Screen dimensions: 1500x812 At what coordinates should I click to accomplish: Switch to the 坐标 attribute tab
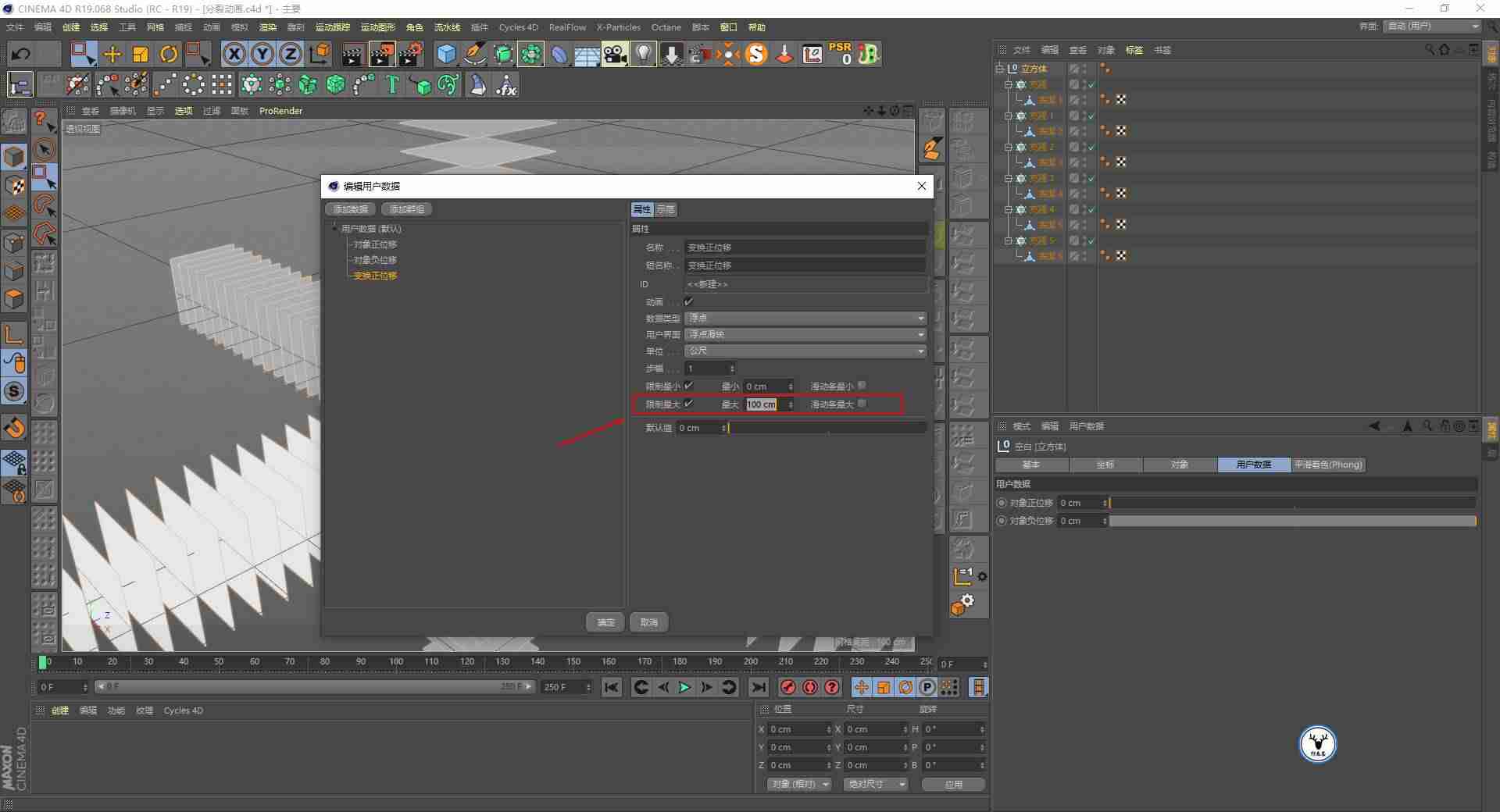tap(1105, 465)
